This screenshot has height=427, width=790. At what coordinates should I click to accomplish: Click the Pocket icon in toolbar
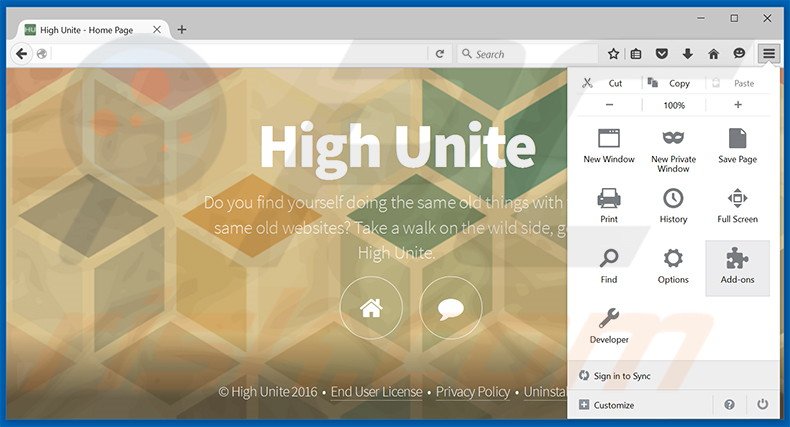[662, 54]
